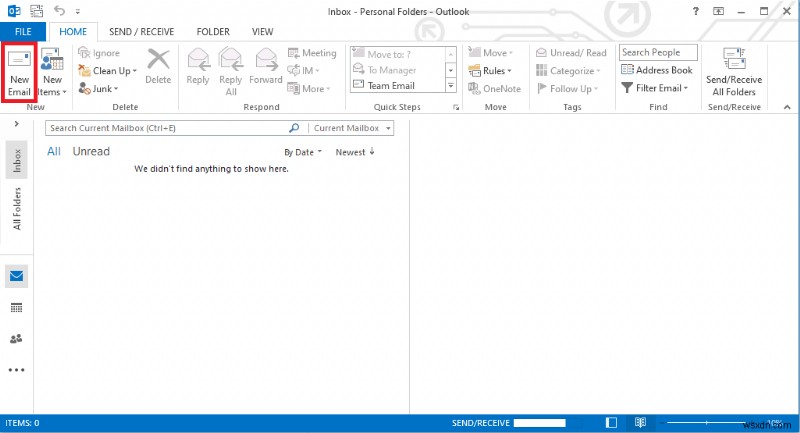Image resolution: width=800 pixels, height=433 pixels.
Task: Switch to Calendar view
Action: click(16, 308)
